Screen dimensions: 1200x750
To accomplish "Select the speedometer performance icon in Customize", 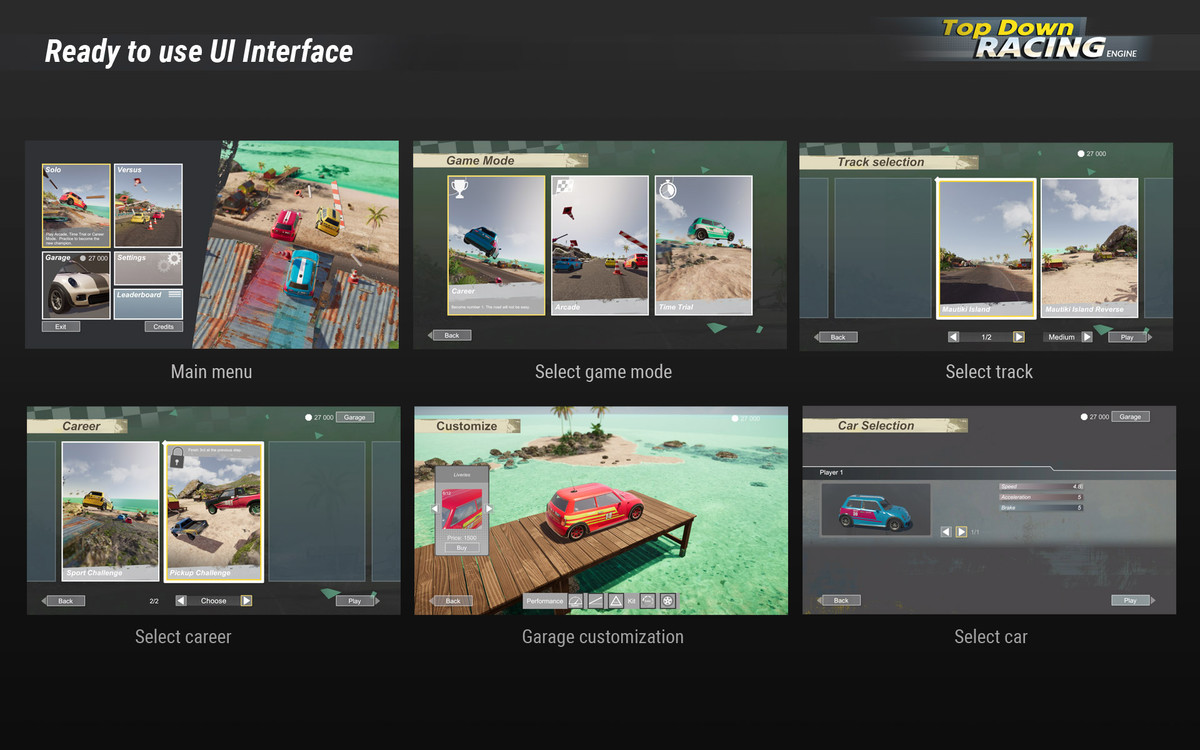I will coord(575,601).
